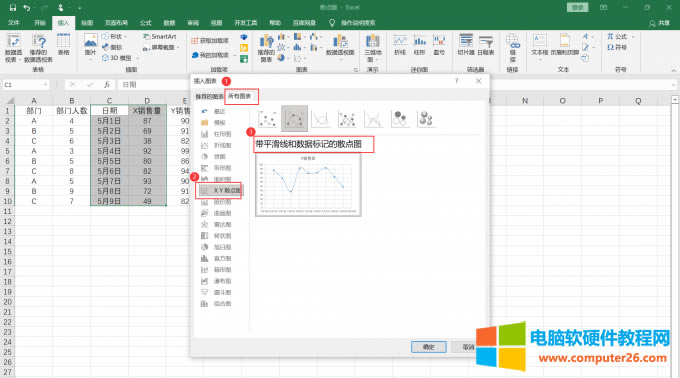Switch to the All Charts tab

[240, 96]
